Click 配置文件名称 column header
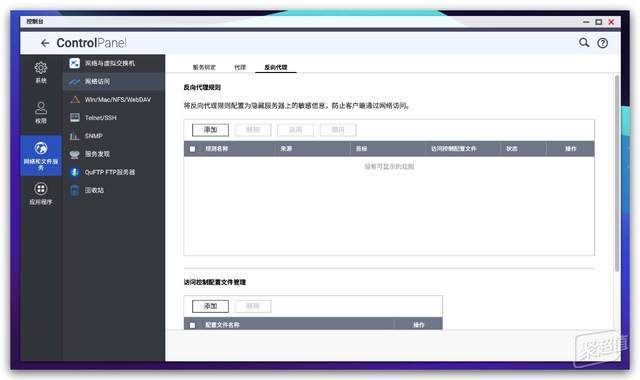640x380 pixels. click(222, 325)
